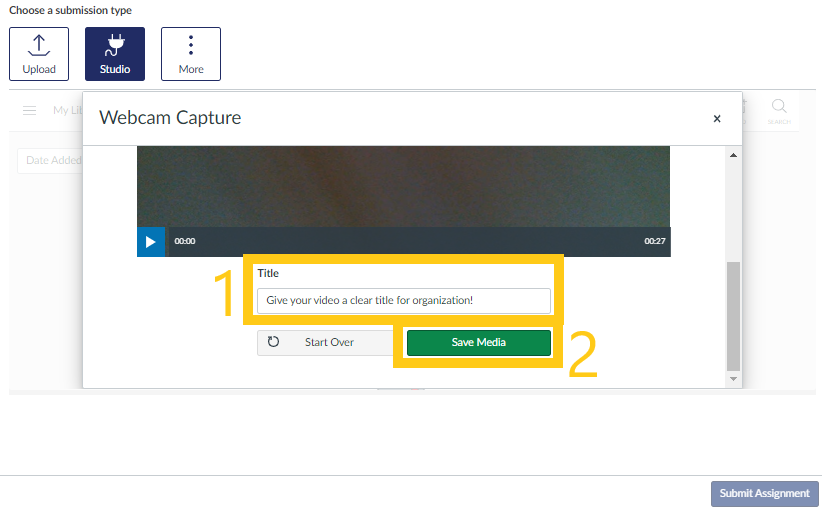Viewport: 822px width, 510px height.
Task: Click the video title input field
Action: 403,300
